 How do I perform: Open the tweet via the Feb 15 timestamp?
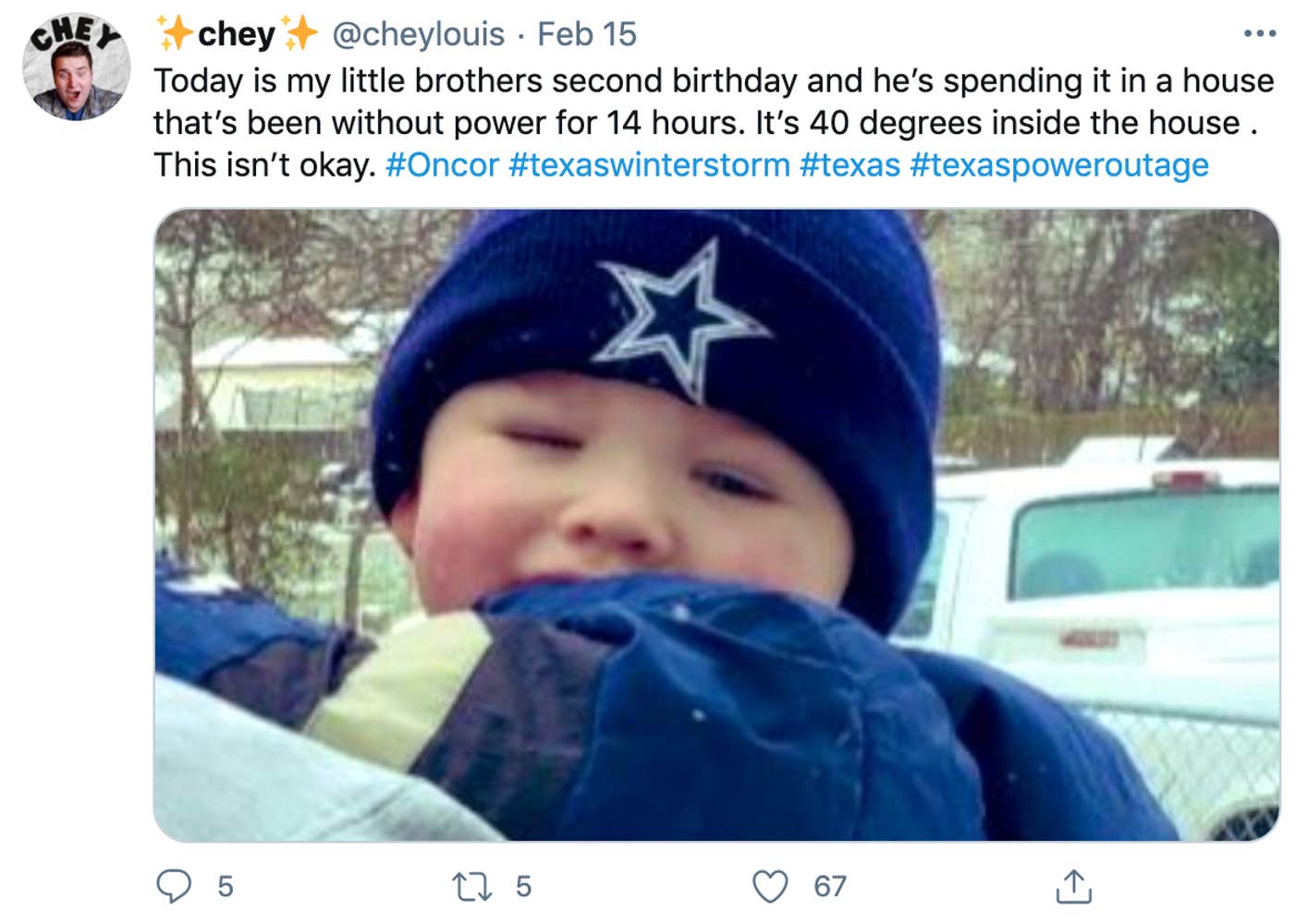(587, 34)
